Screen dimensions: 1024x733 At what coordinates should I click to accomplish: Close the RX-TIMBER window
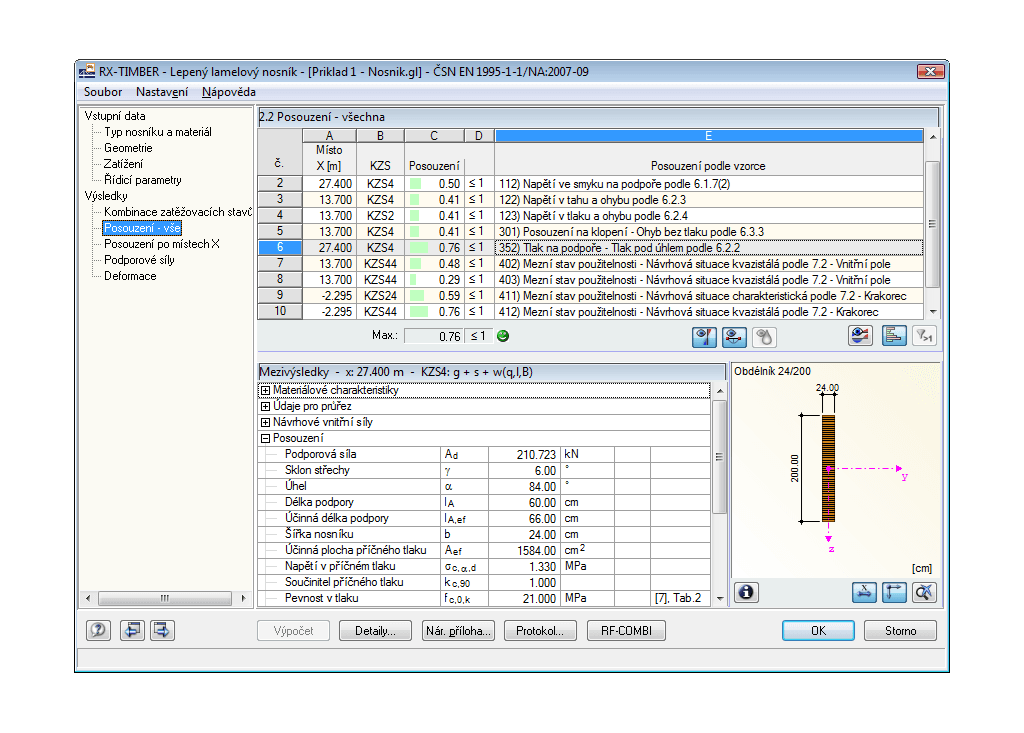tap(931, 71)
